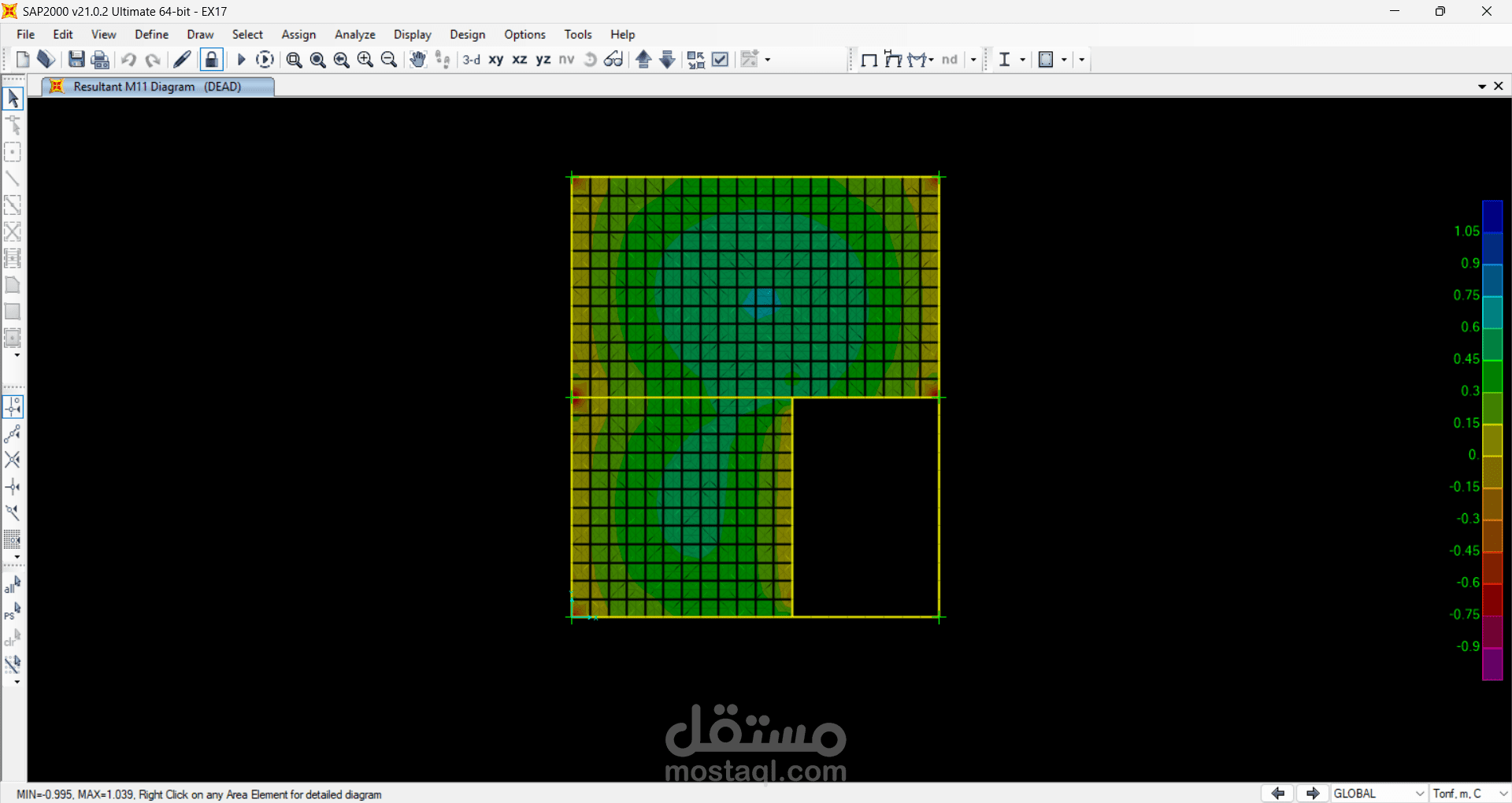Viewport: 1512px width, 803px height.
Task: Click the right arrow button in status bar
Action: click(1312, 794)
